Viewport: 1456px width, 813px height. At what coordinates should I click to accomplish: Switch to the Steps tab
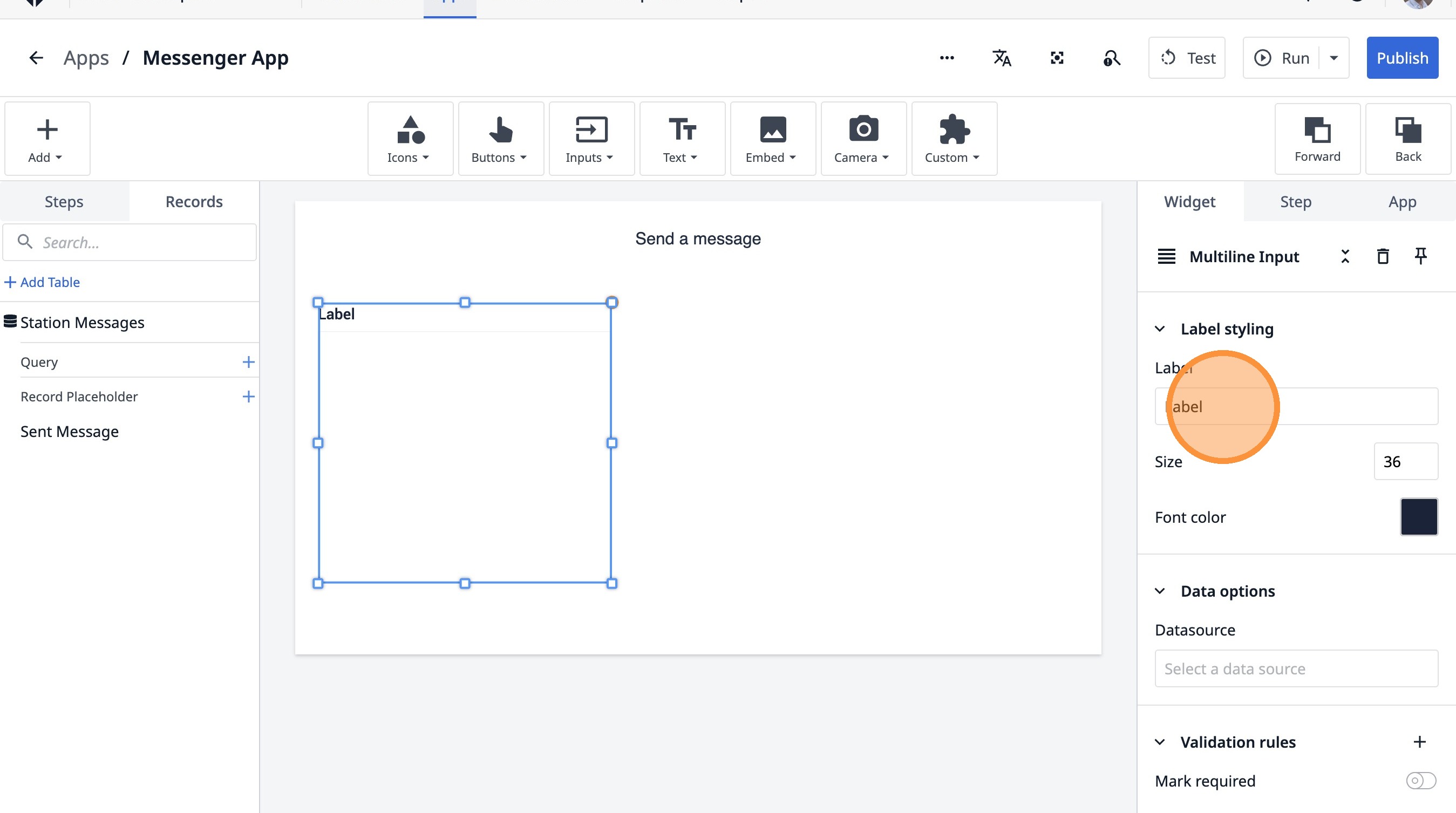pos(64,202)
